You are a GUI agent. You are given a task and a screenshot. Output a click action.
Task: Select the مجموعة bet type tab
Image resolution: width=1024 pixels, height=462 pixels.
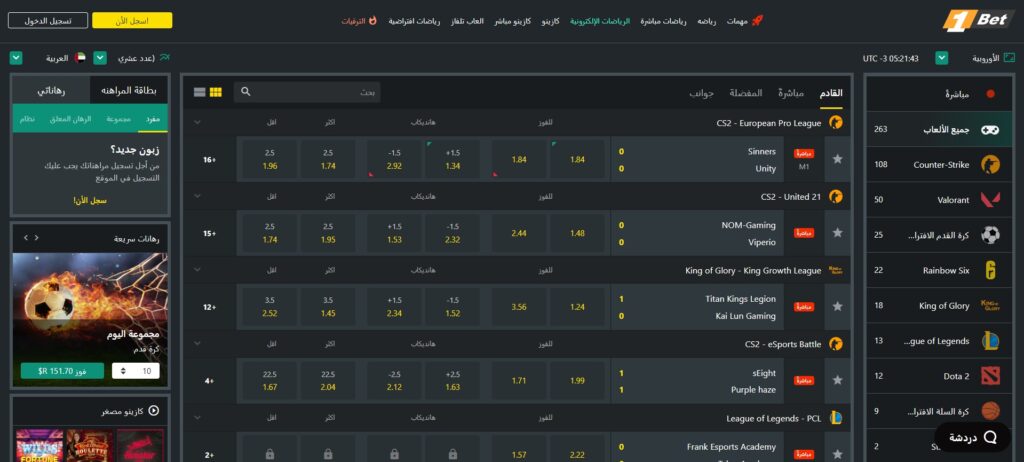pyautogui.click(x=119, y=119)
